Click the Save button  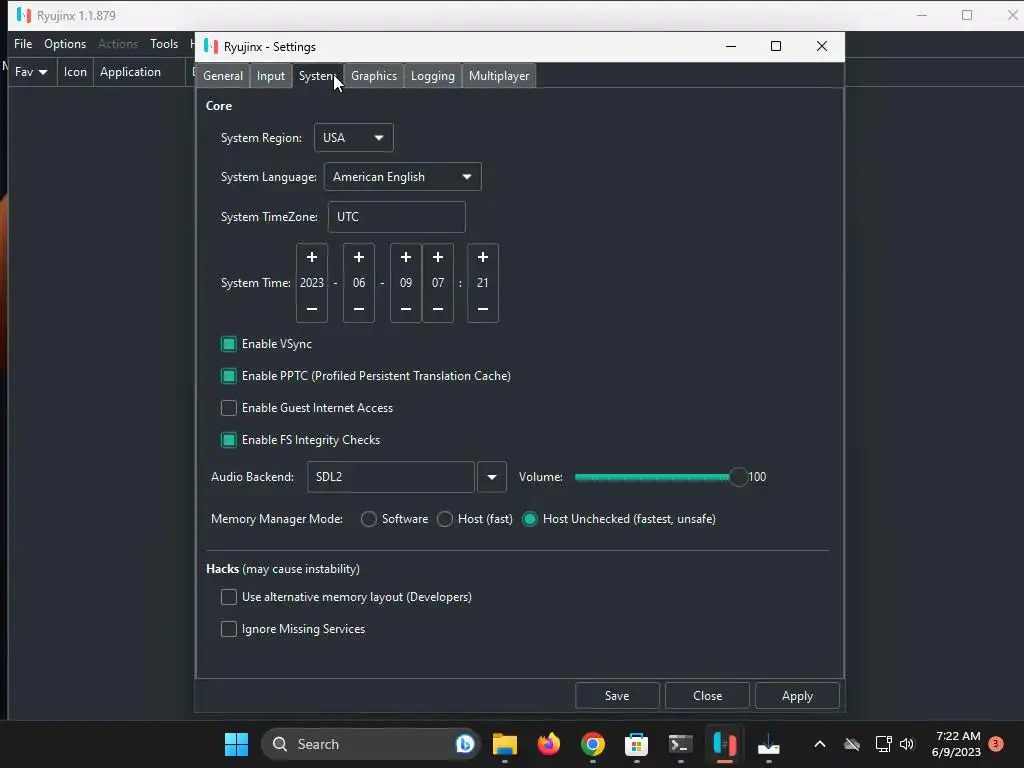617,696
